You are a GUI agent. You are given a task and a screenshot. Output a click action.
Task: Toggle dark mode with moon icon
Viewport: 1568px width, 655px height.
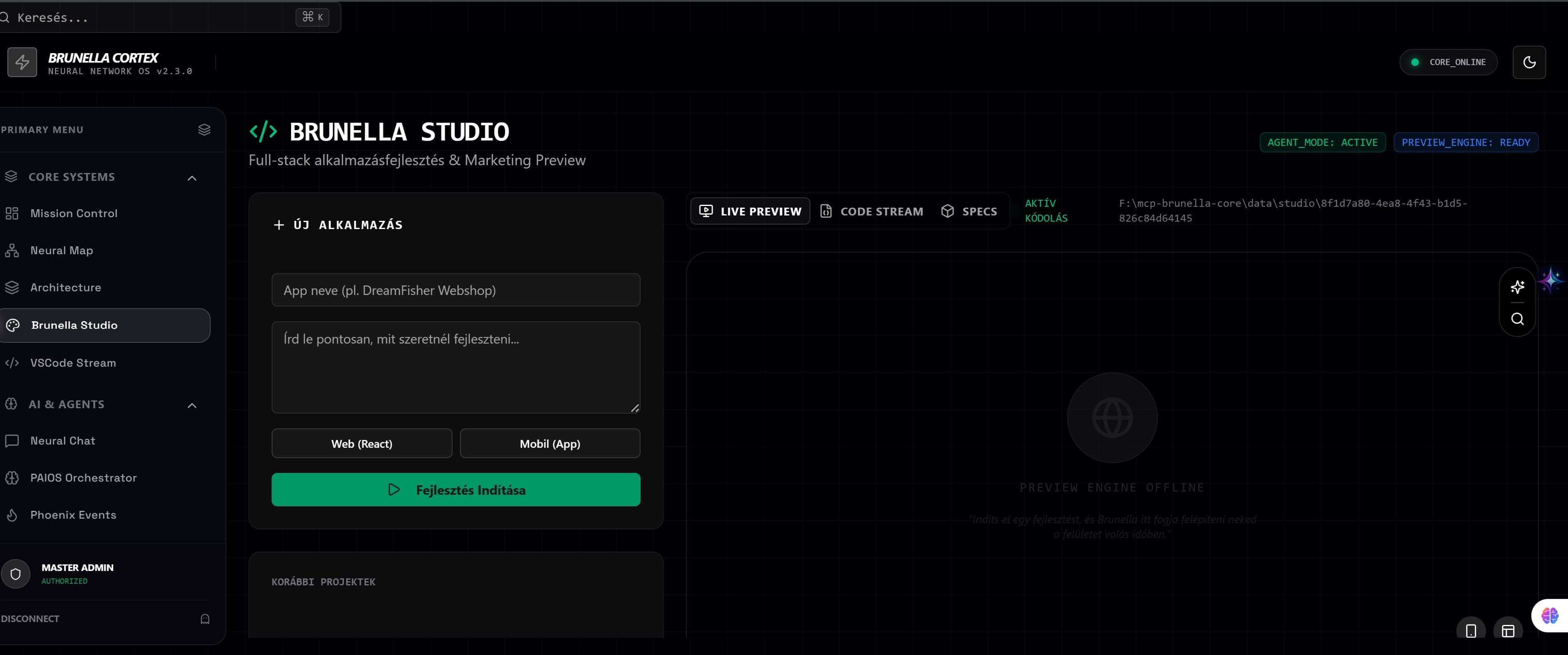point(1528,62)
